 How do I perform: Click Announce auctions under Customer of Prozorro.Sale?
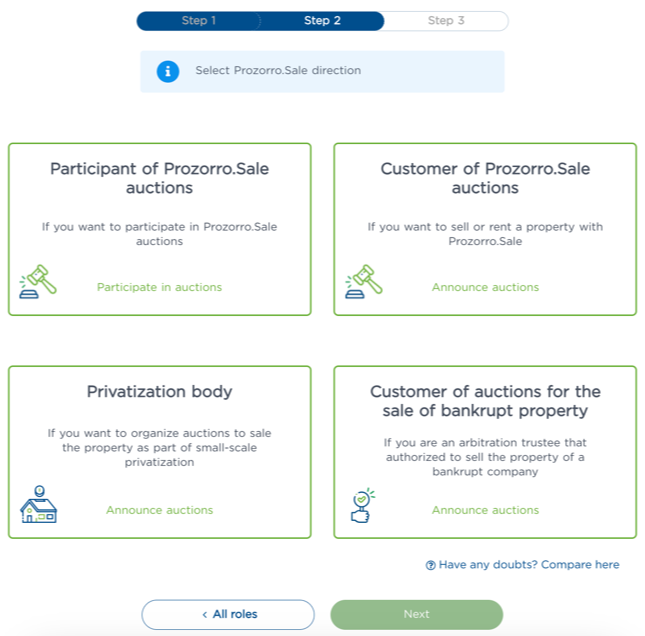[485, 287]
